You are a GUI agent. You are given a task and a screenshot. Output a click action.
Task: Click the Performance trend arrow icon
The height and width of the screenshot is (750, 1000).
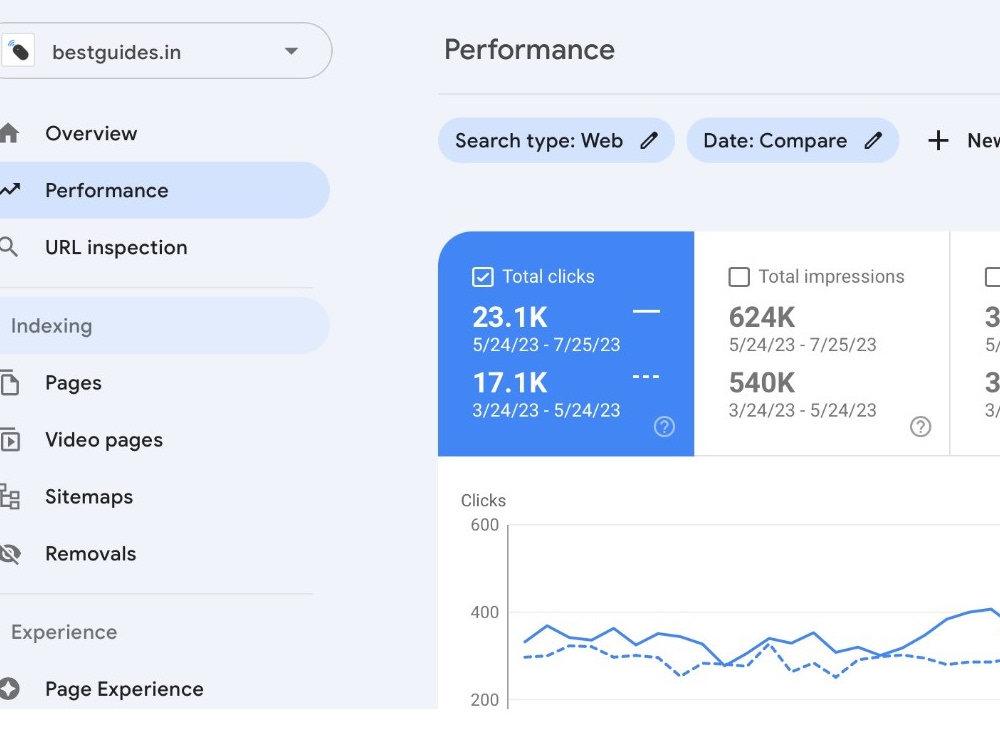10,189
